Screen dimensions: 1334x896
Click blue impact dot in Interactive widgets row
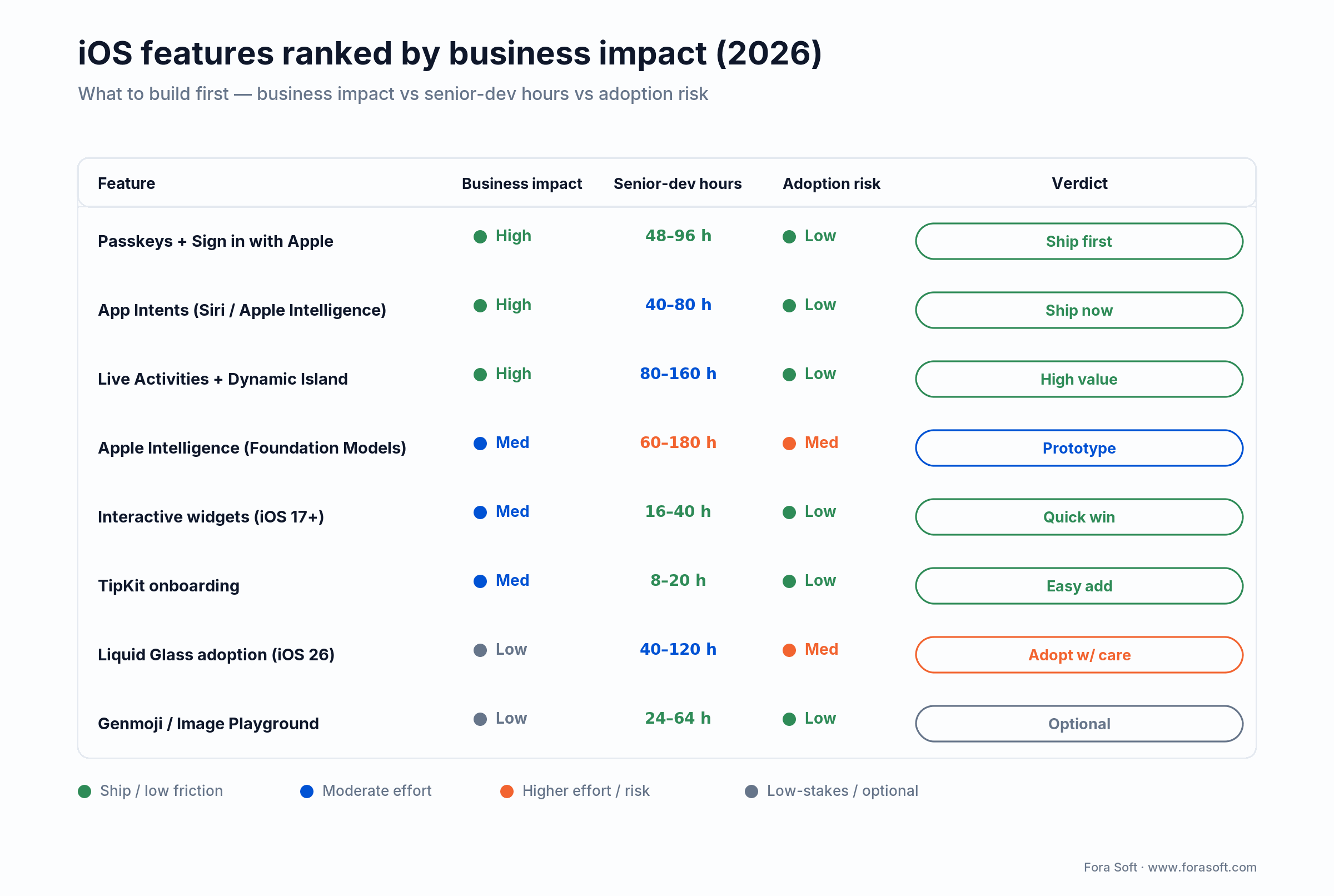pos(480,512)
